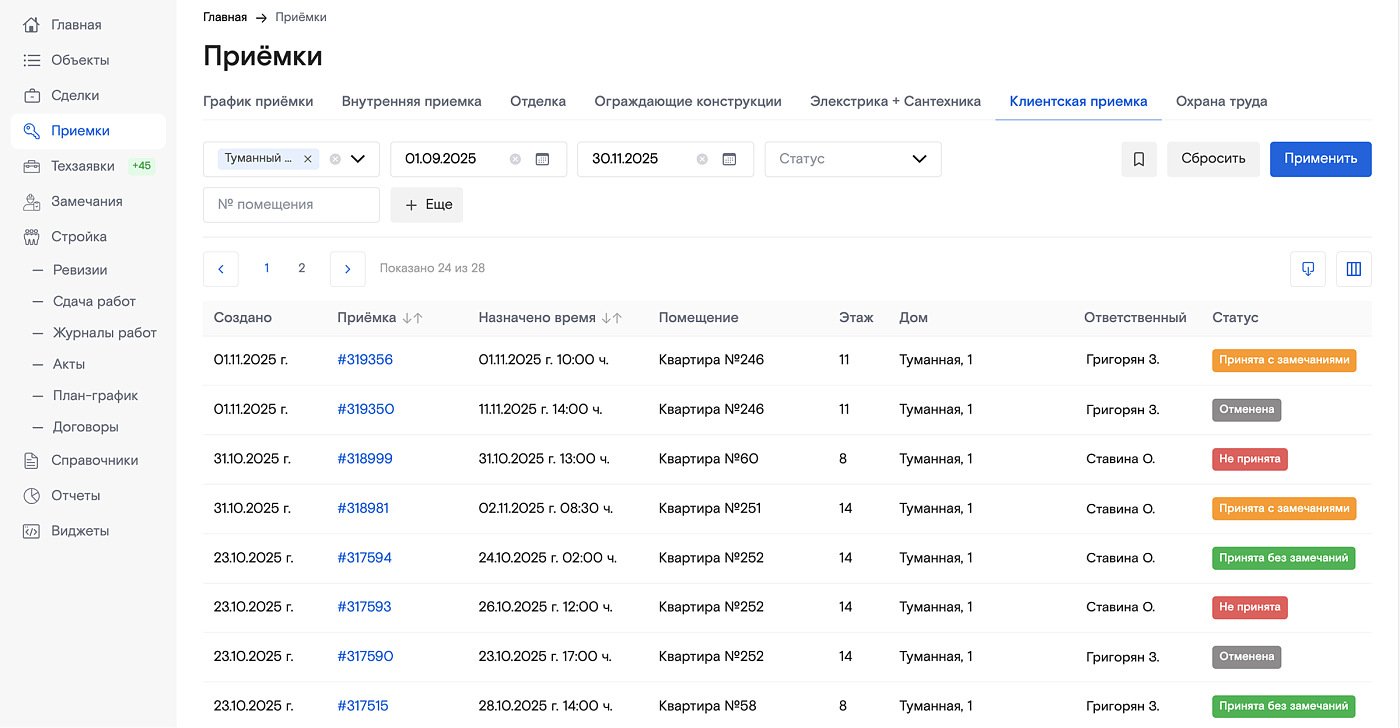Go to next page arrow
The width and height of the screenshot is (1400, 728).
point(347,269)
